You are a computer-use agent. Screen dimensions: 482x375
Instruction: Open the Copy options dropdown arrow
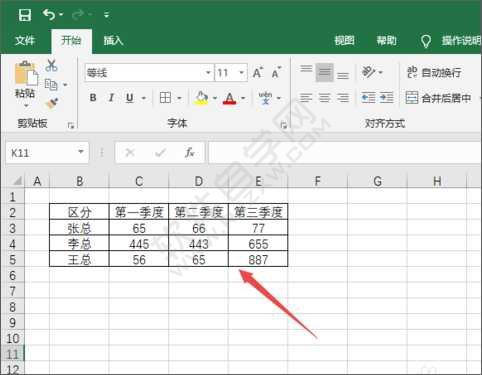click(65, 85)
